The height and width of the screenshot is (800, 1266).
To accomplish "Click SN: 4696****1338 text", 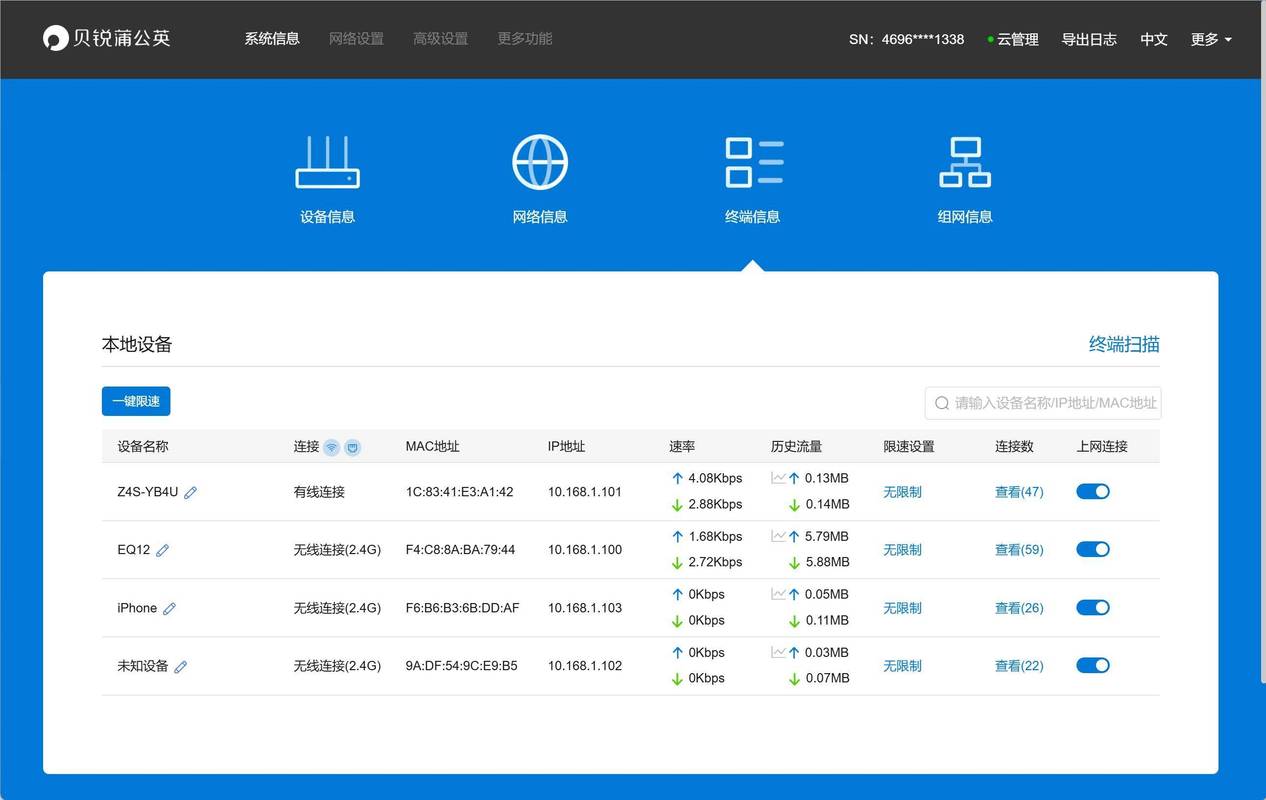I will [x=906, y=39].
